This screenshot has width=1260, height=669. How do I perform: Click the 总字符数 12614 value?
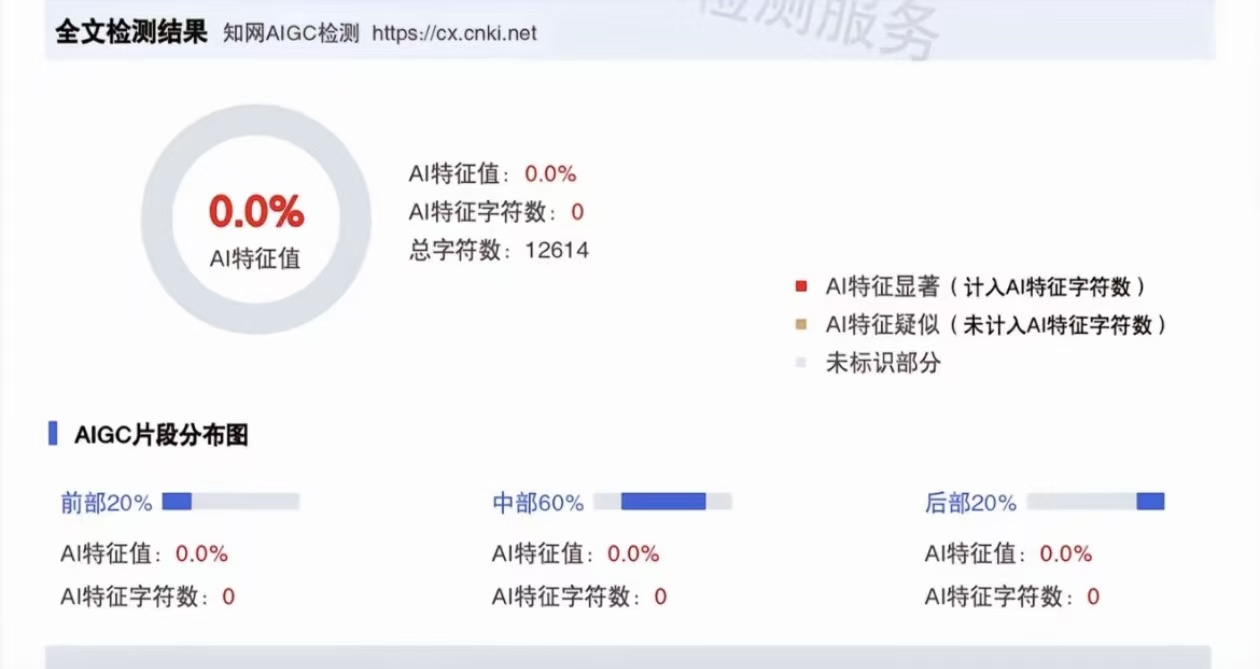pos(557,250)
